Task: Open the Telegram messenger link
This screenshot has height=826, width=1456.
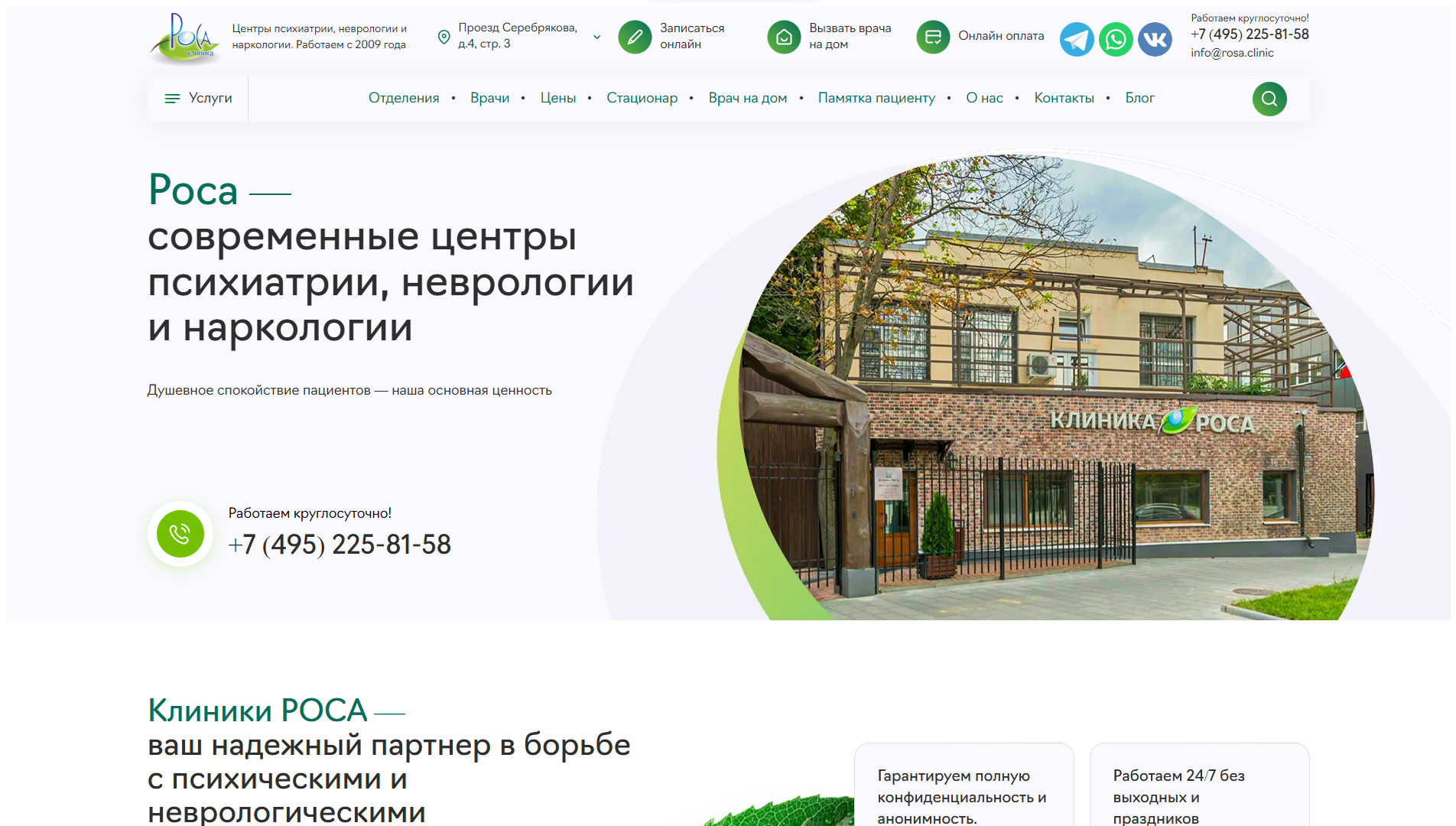Action: point(1077,39)
